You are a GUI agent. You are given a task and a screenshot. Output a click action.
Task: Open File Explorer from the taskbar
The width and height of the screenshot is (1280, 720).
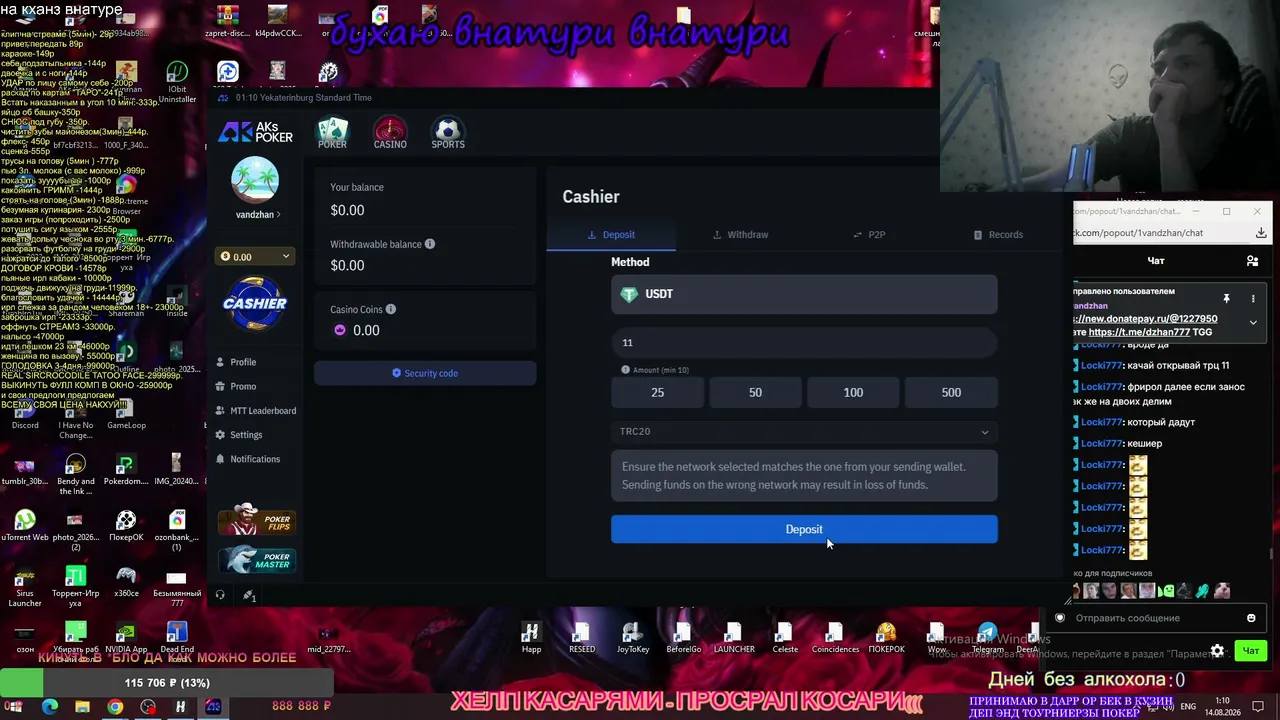tap(82, 707)
